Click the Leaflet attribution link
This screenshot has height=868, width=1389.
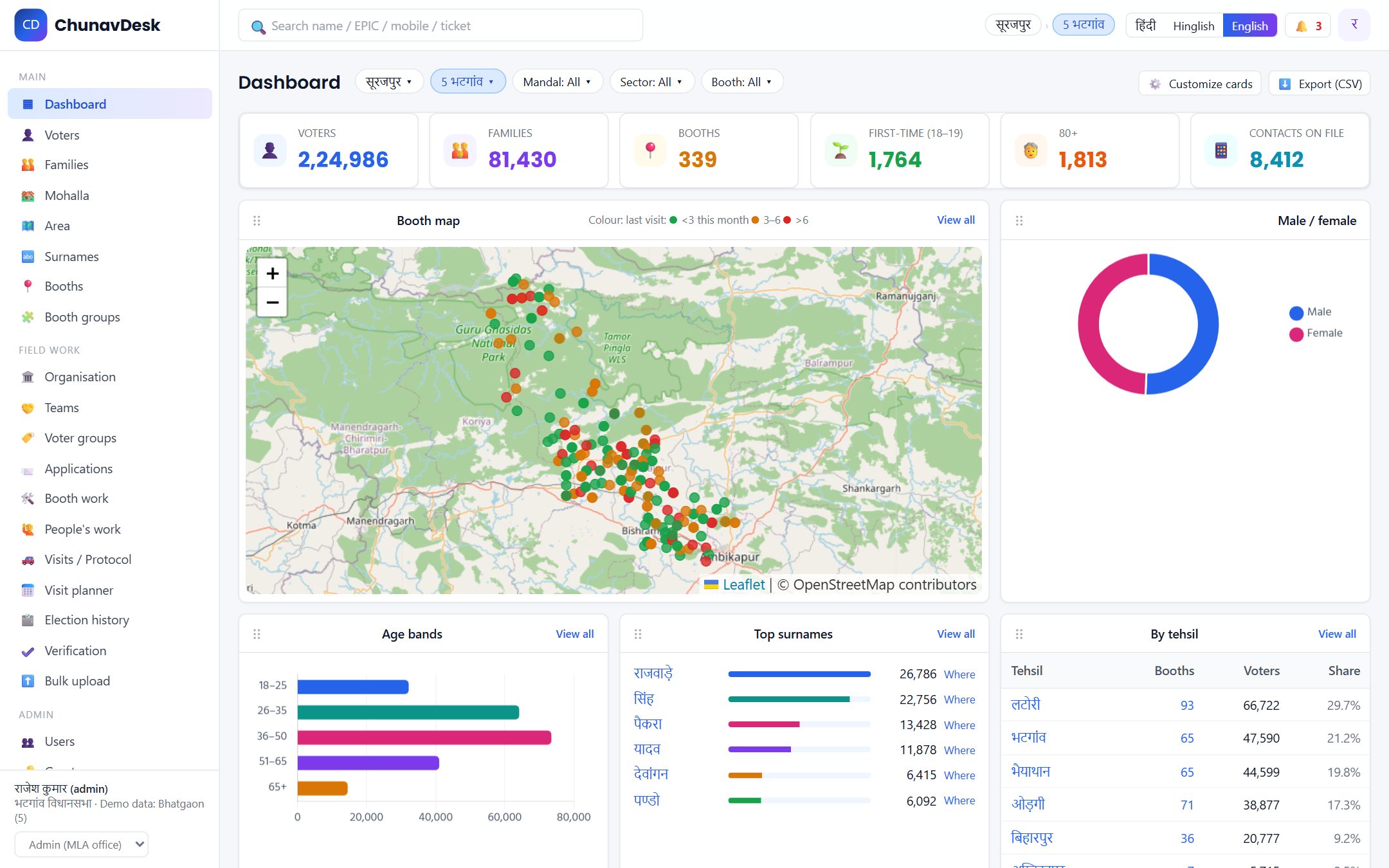coord(743,584)
